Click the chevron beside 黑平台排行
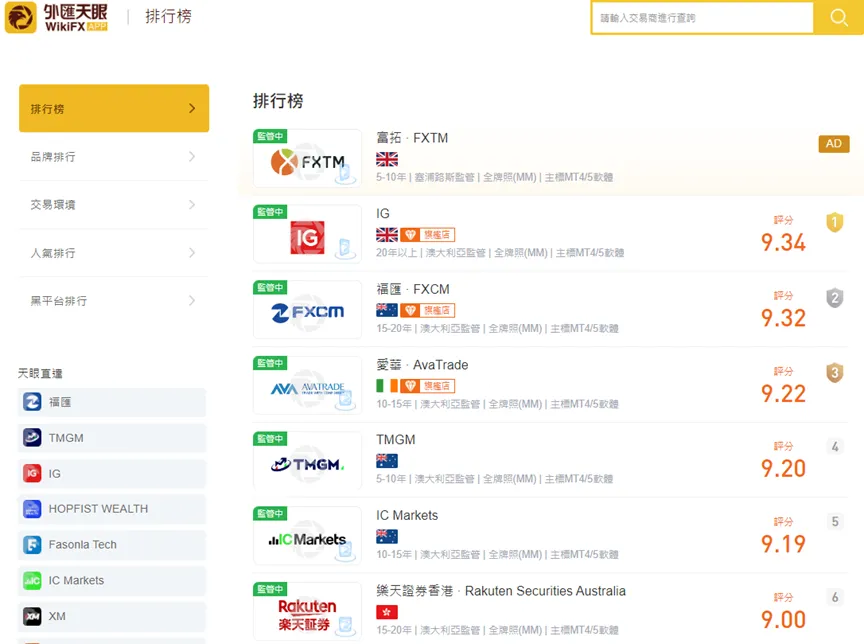Screen dimensions: 864x644 [x=192, y=301]
